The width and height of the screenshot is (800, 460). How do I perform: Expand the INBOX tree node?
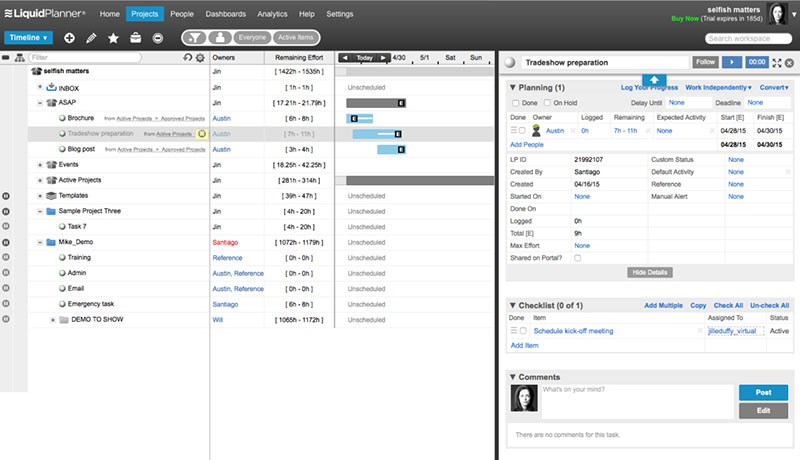coord(40,88)
